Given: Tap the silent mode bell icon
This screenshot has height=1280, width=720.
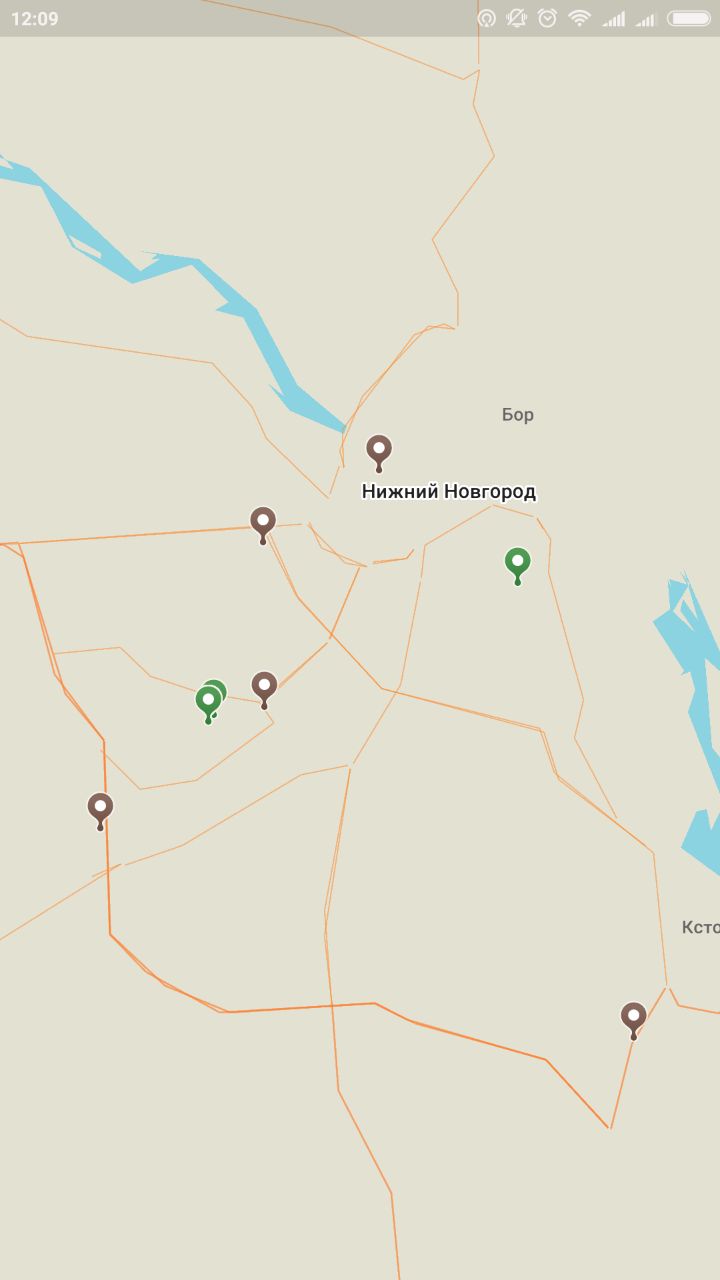Looking at the screenshot, I should (x=516, y=18).
